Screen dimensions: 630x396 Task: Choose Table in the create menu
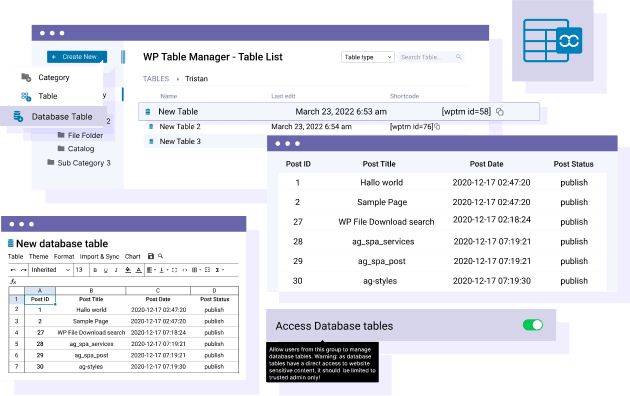48,96
